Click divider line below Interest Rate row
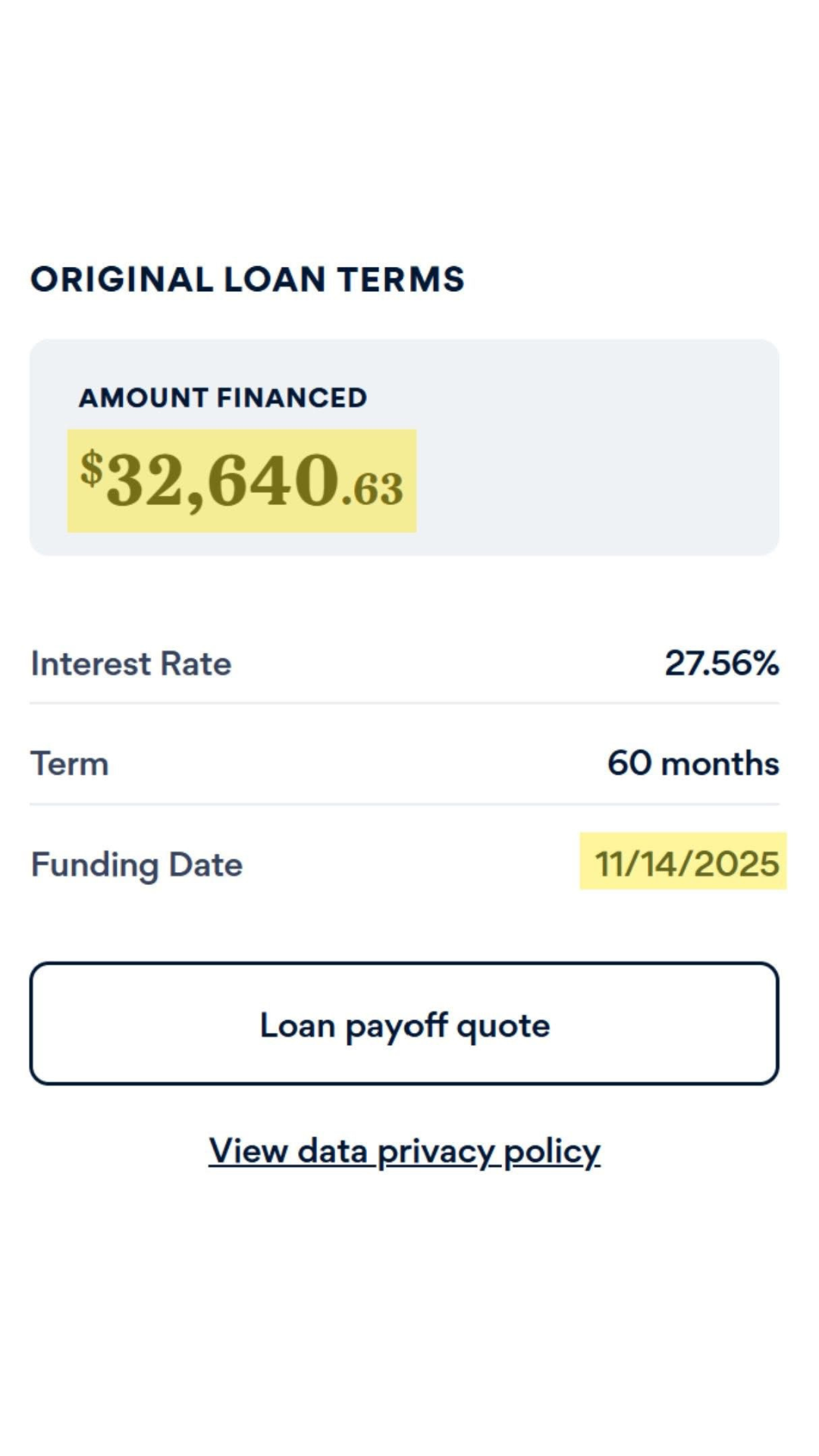This screenshot has height=1456, width=819. (x=404, y=703)
